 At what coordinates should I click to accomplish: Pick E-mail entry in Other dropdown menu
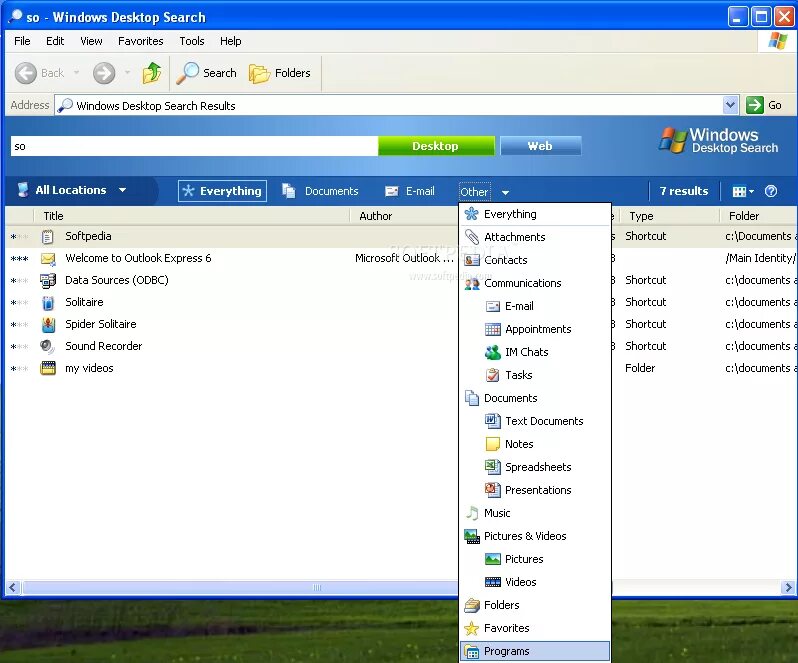[535, 306]
